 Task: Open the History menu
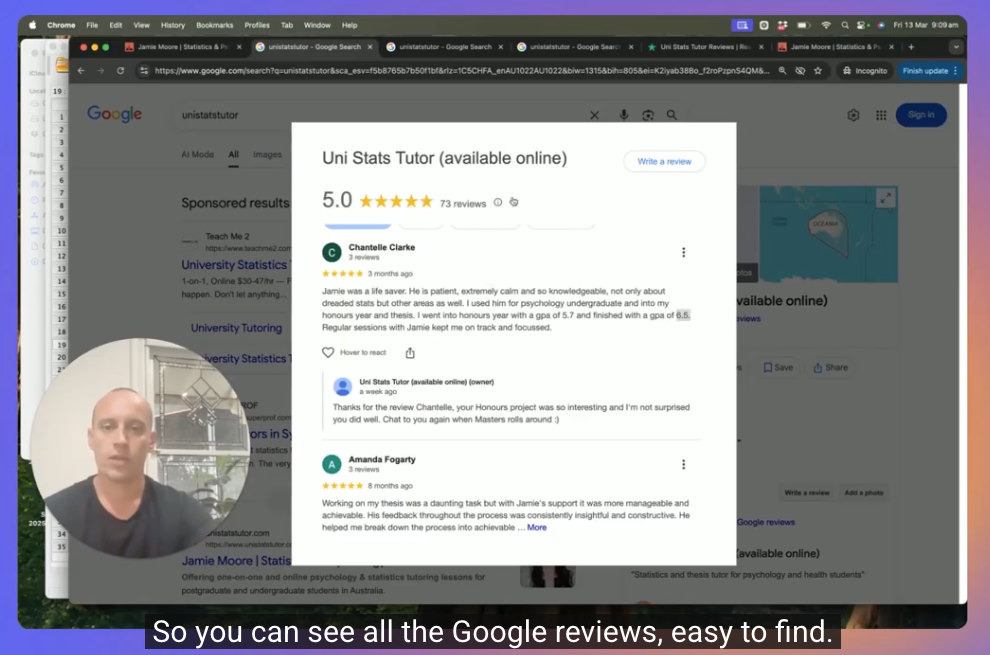(x=172, y=25)
